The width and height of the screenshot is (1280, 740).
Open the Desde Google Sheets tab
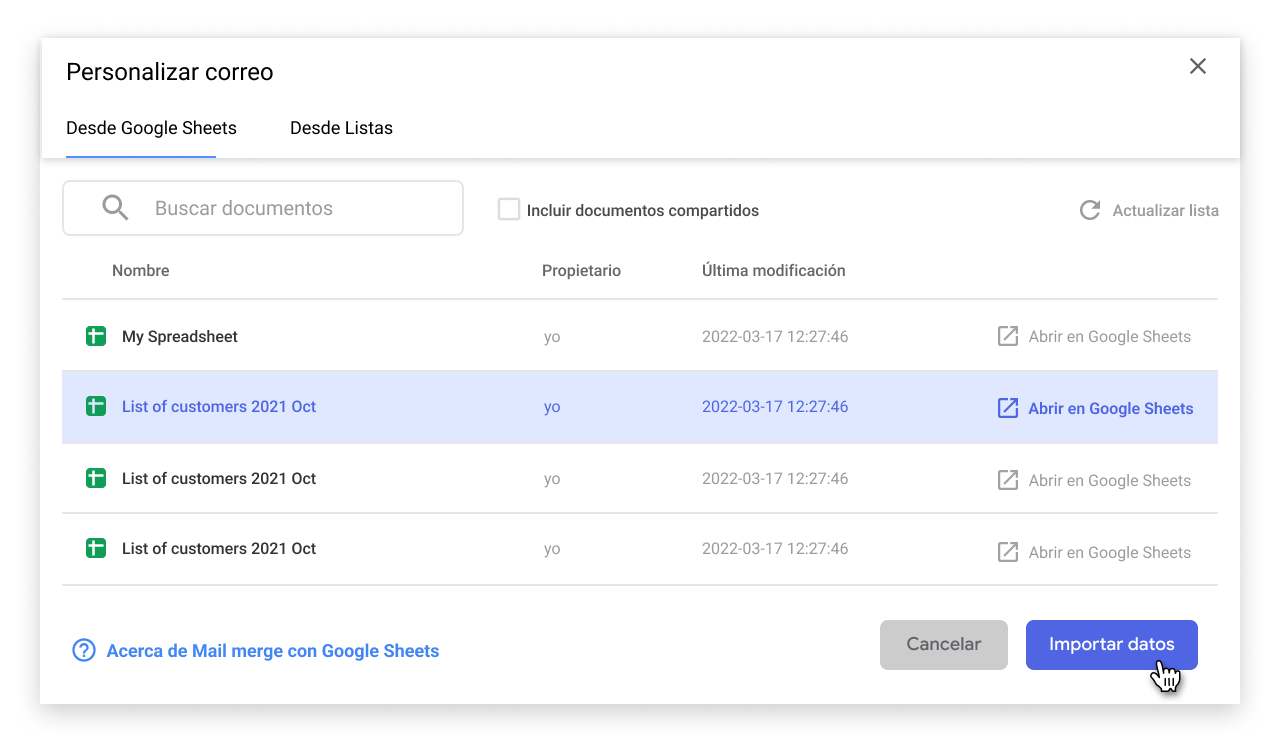pyautogui.click(x=150, y=128)
